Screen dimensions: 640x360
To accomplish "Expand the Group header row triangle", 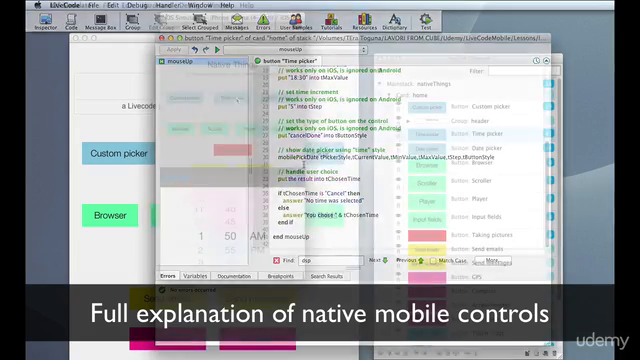I will click(408, 121).
